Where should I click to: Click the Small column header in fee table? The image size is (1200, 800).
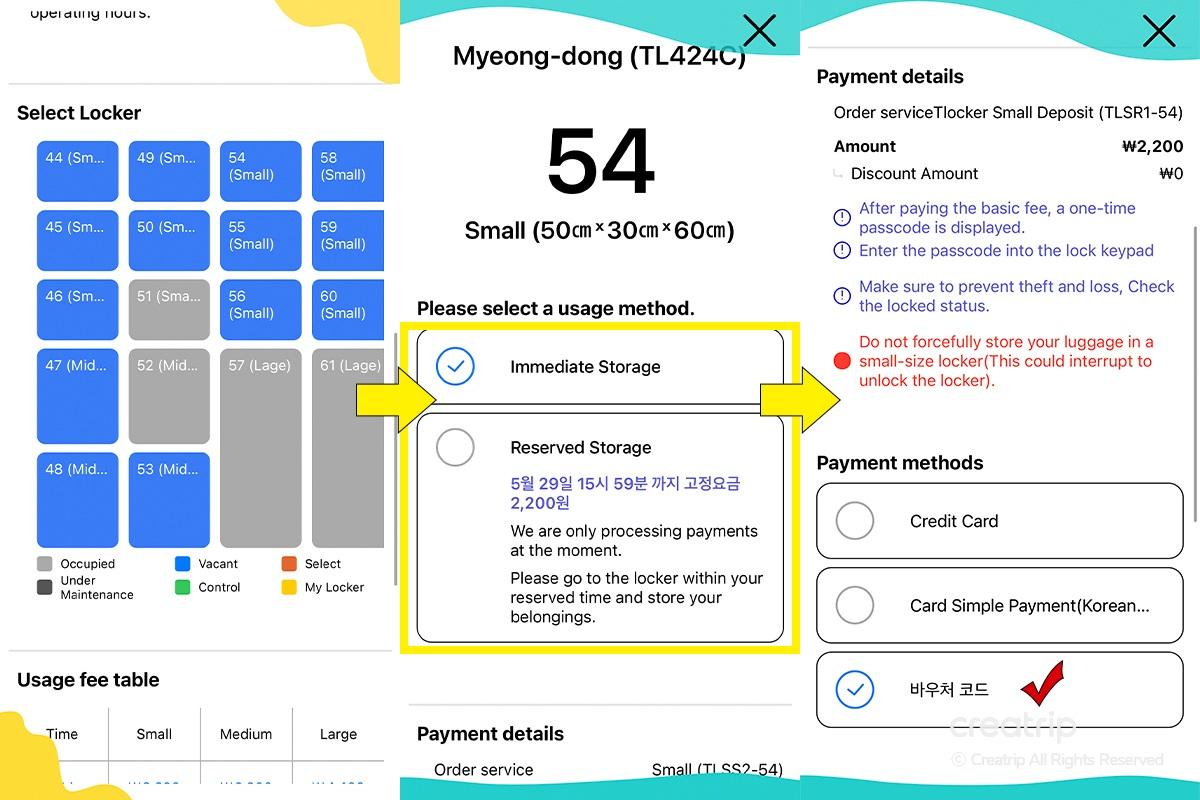point(154,734)
